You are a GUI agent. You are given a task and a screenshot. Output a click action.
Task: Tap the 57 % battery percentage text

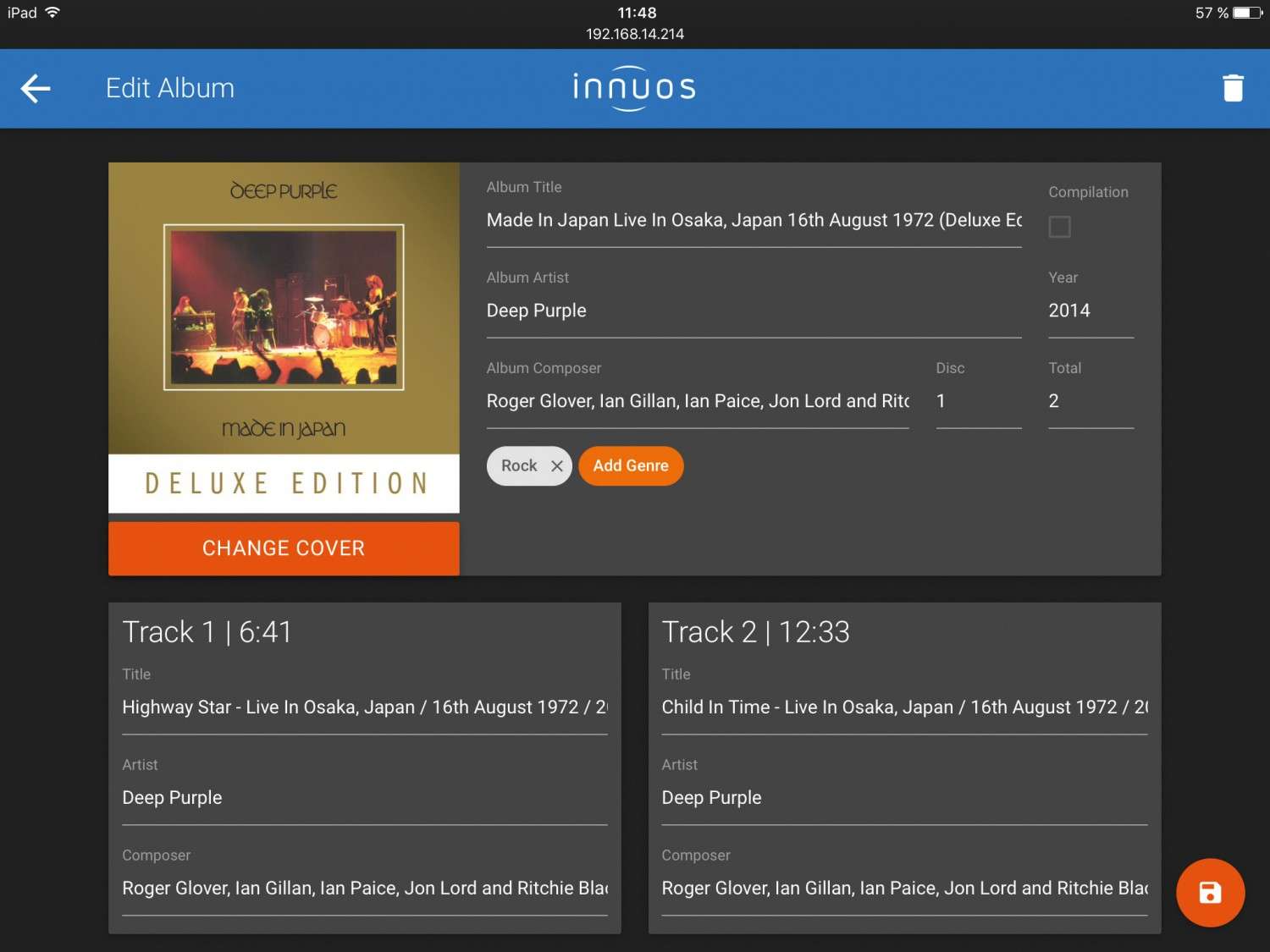click(1212, 13)
